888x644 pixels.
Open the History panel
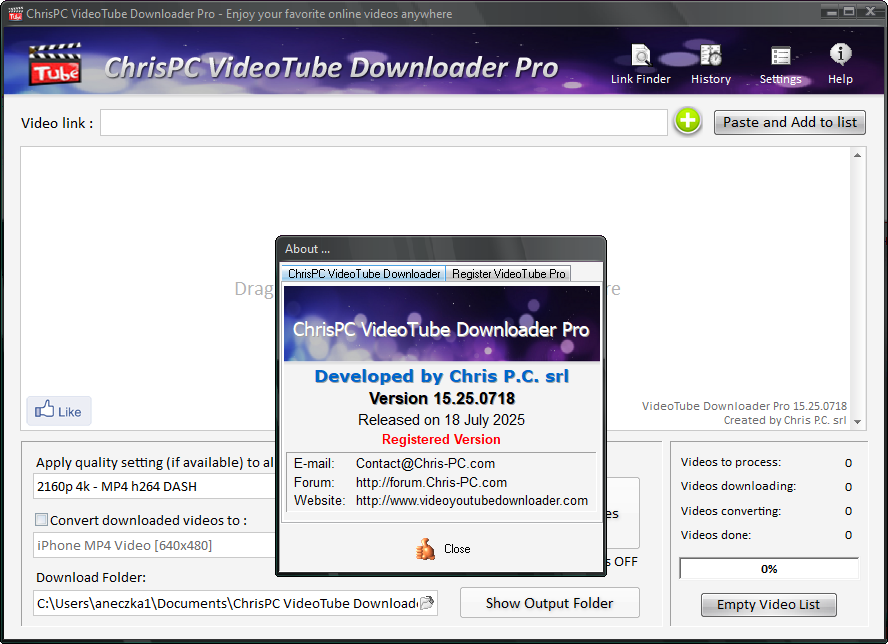pos(711,65)
